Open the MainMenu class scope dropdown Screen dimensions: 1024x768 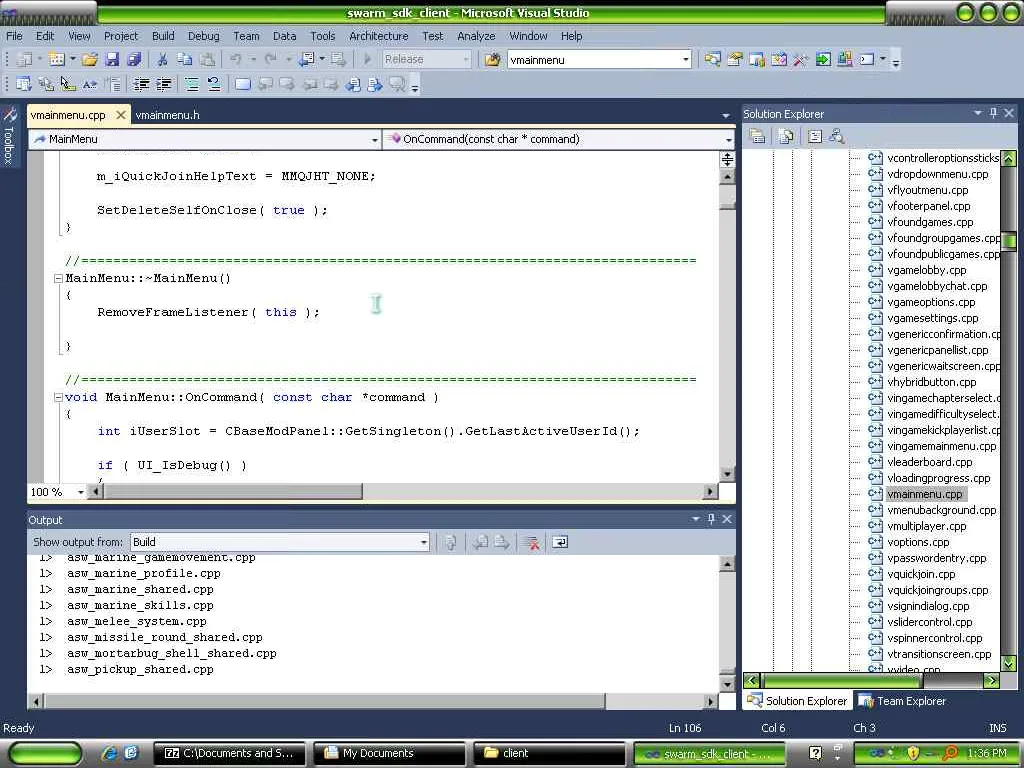(x=374, y=139)
